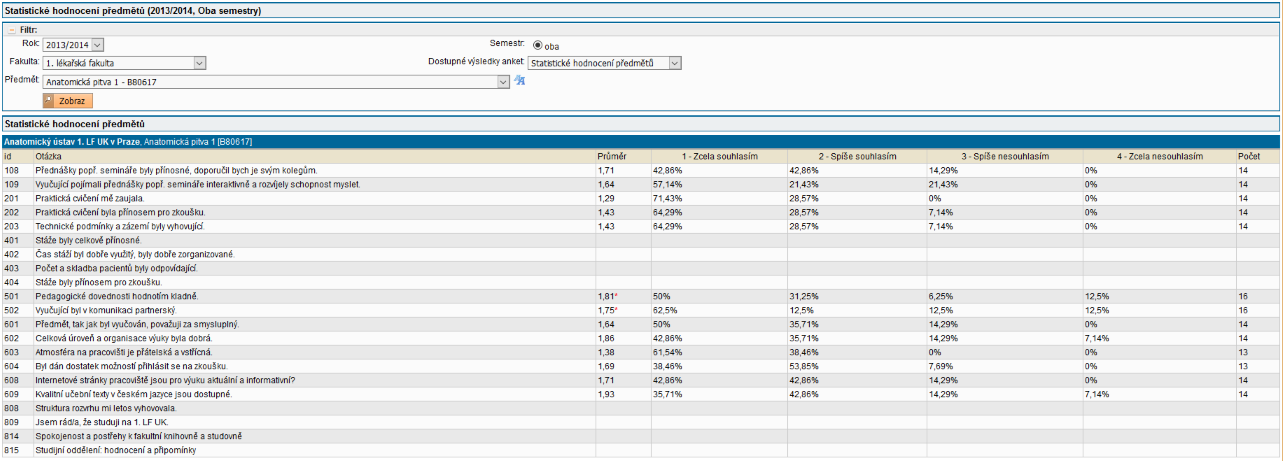The image size is (1283, 461).
Task: Open the Fakulta dropdown
Action: 199,63
